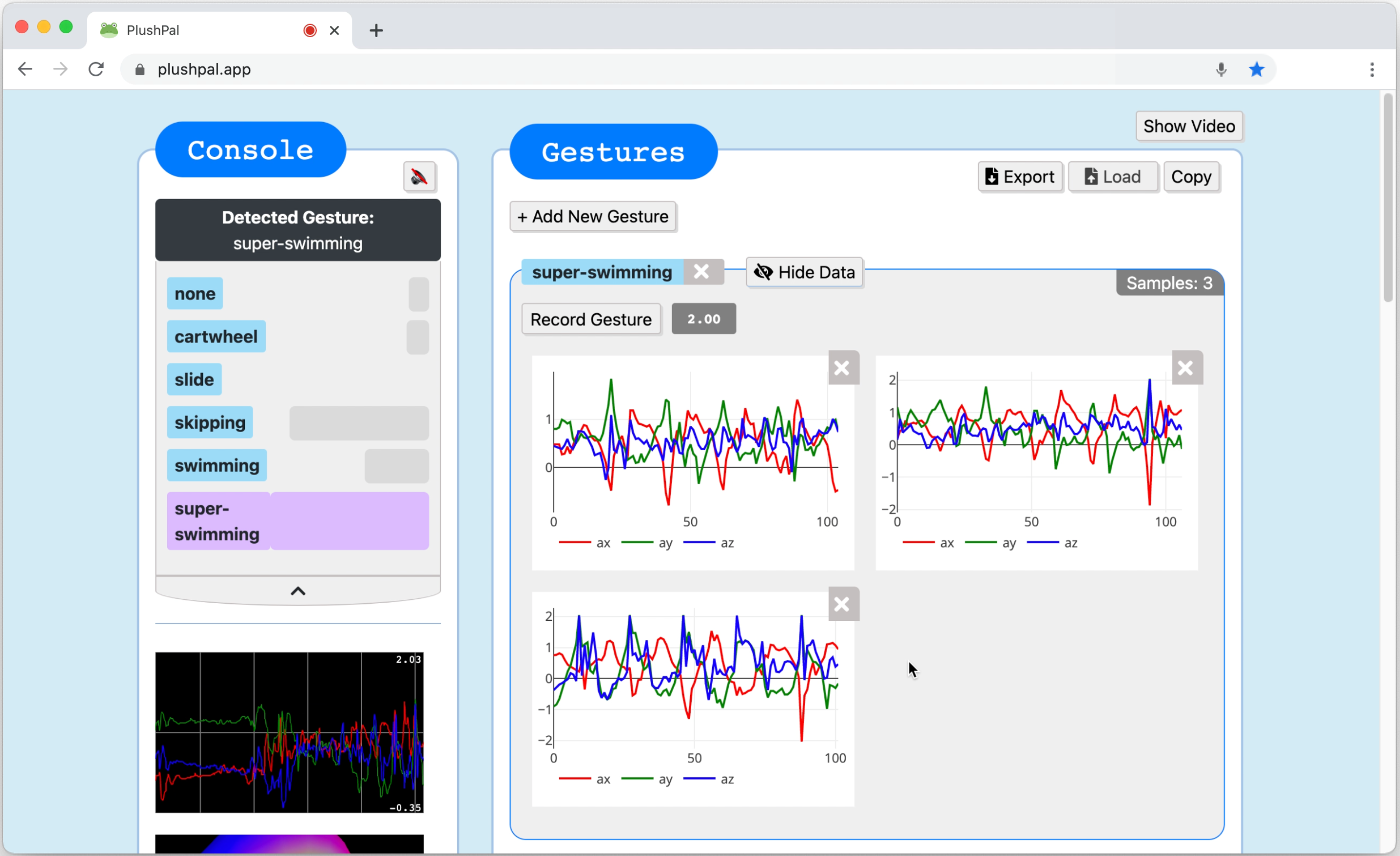
Task: Click the Samples: 3 badge
Action: (1169, 283)
